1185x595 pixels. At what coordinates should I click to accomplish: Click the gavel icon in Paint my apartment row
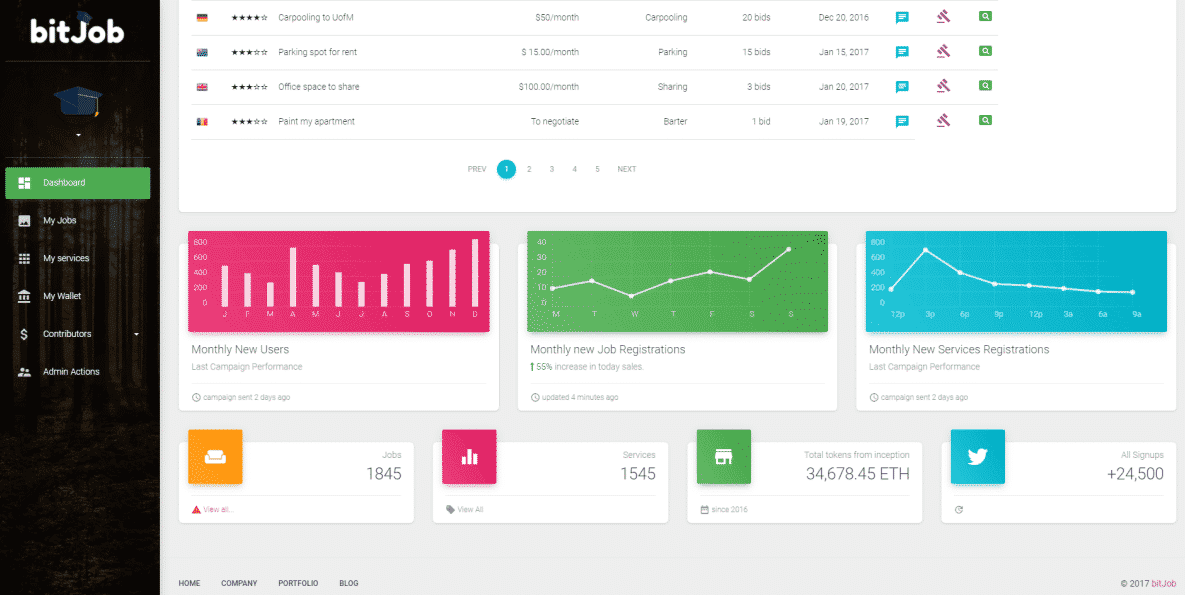(943, 121)
